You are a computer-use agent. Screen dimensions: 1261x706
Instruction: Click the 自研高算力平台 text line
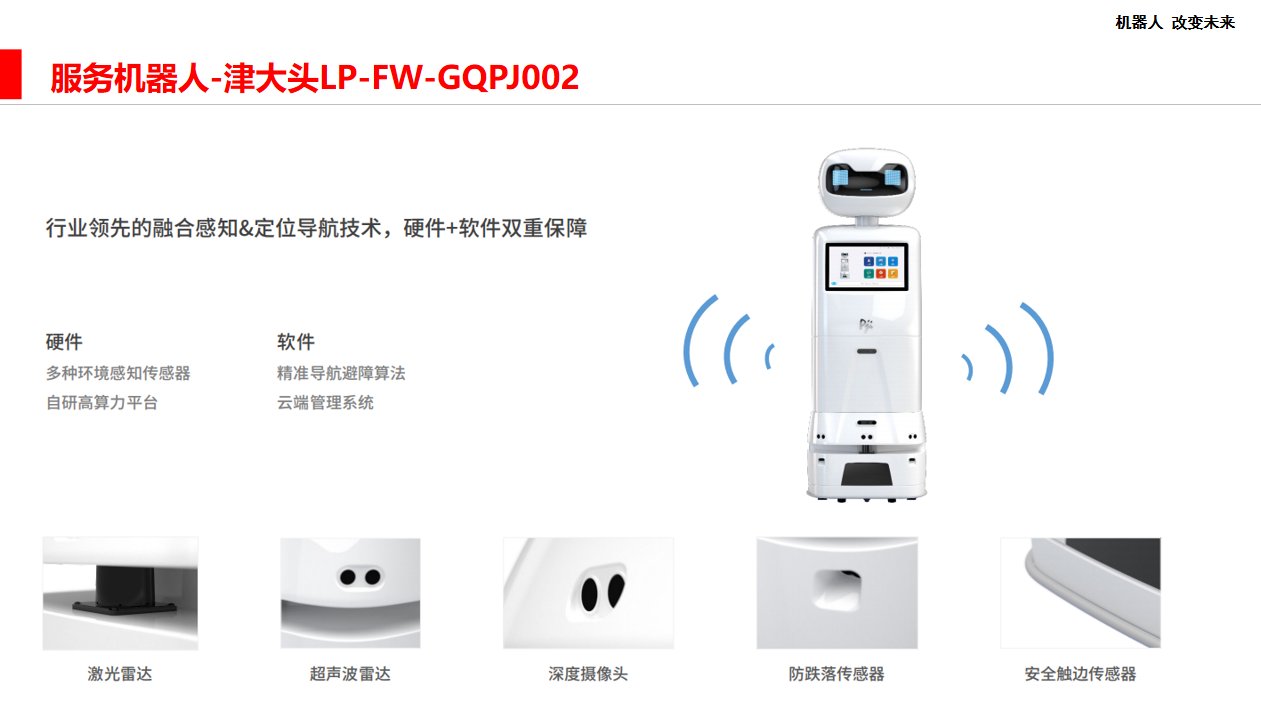coord(102,403)
